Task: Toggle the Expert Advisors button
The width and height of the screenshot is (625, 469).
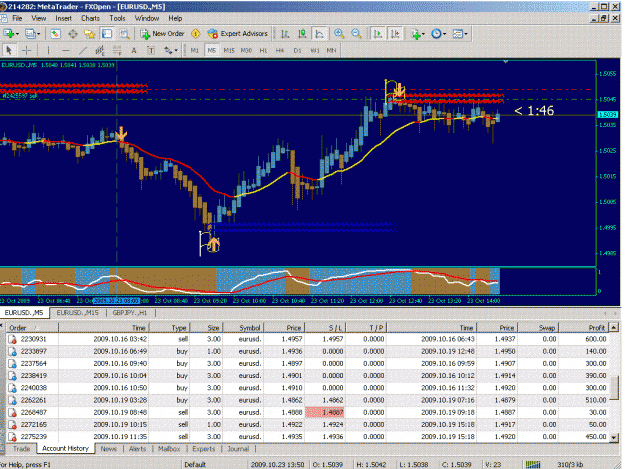Action: coord(237,34)
